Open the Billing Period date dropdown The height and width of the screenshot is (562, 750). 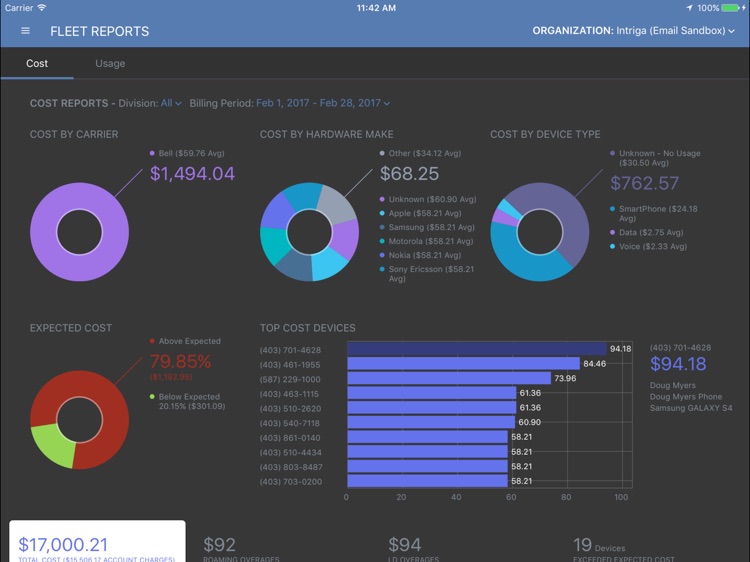(323, 103)
